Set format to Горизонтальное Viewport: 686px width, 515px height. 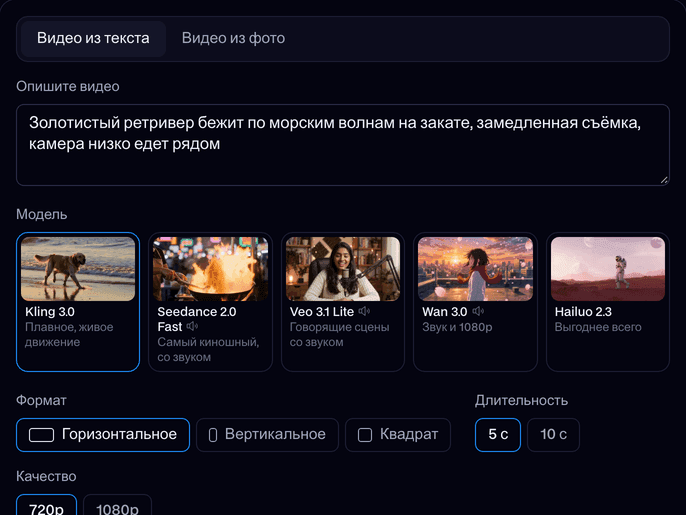pos(103,435)
